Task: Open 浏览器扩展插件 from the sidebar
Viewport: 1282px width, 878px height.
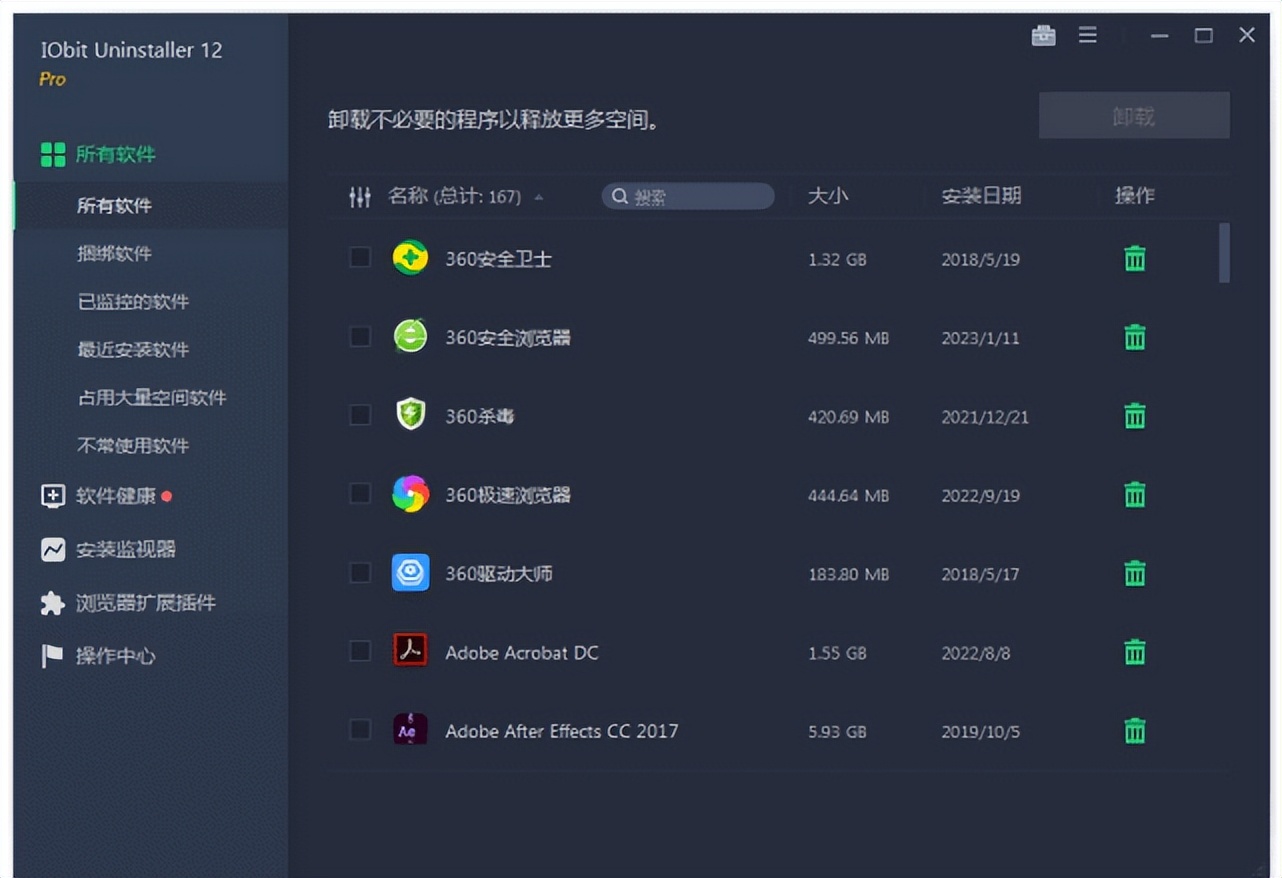Action: click(x=51, y=603)
